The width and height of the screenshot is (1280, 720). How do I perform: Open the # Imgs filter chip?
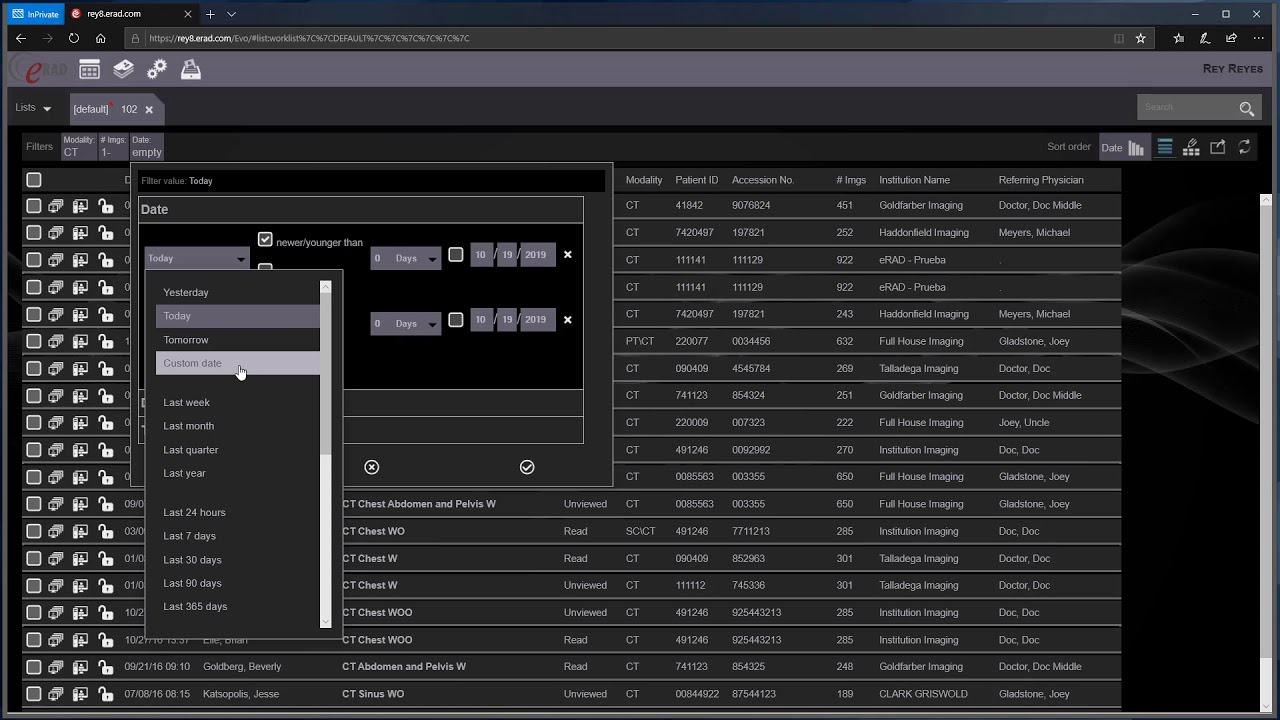[112, 147]
